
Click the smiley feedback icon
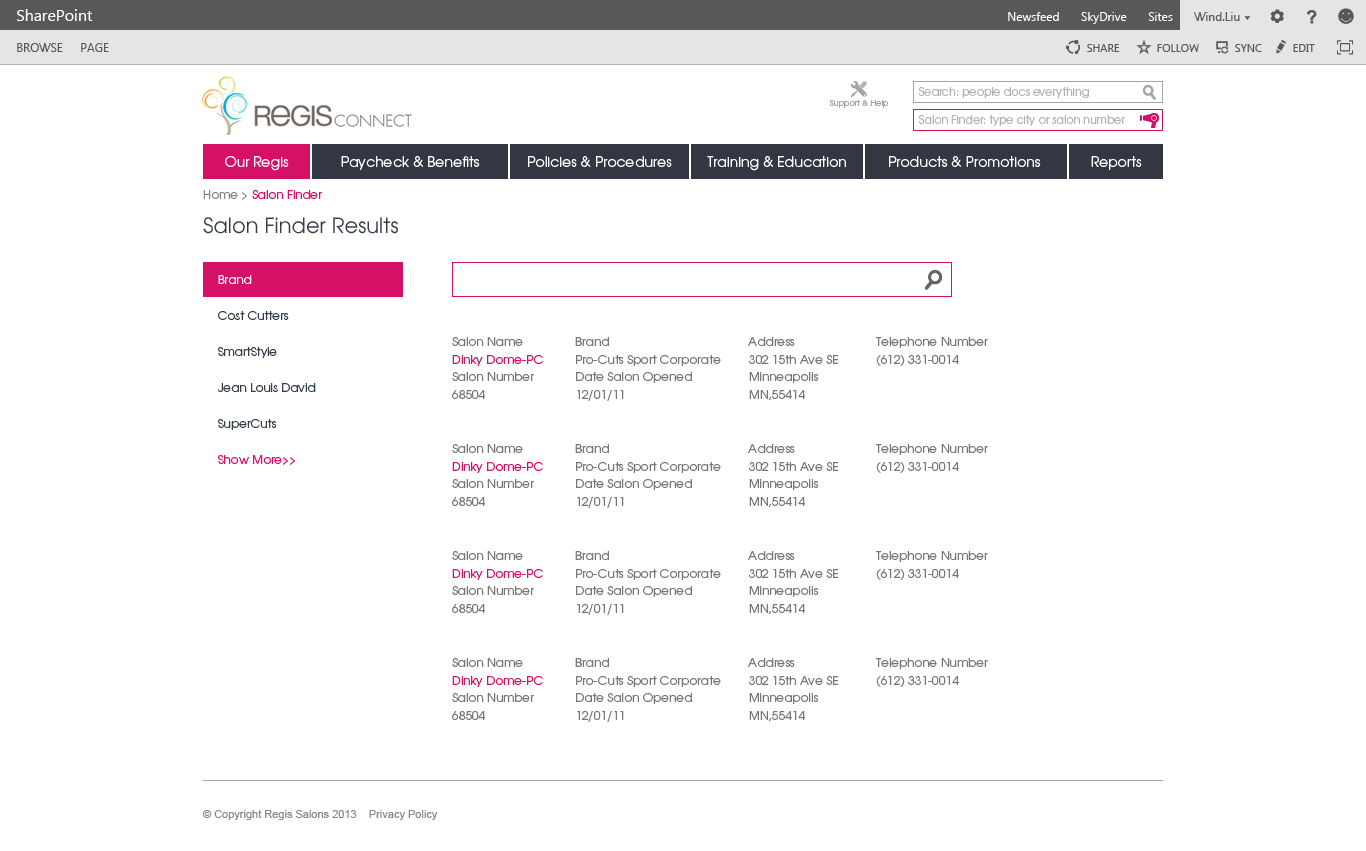[x=1346, y=16]
